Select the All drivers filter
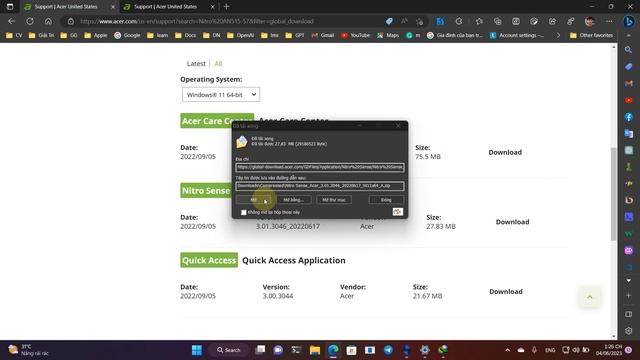640x360 pixels. click(218, 64)
